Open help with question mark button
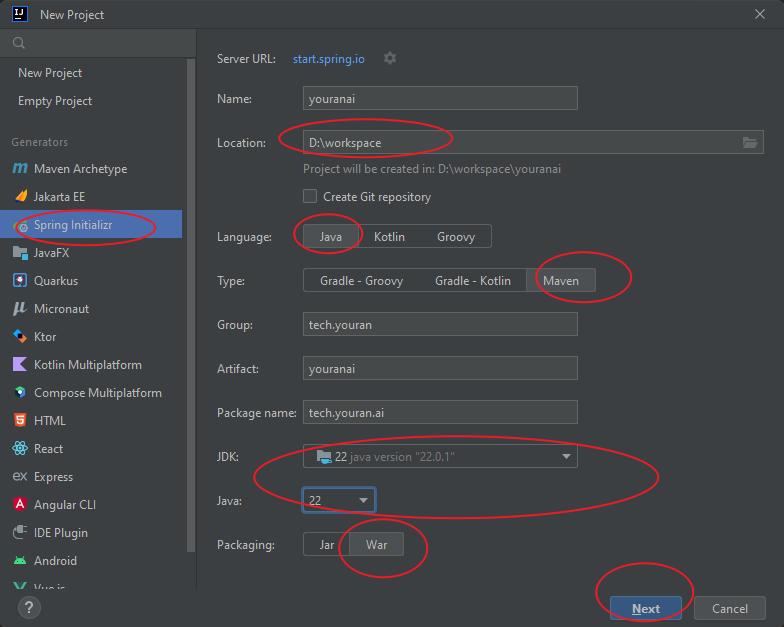 point(29,608)
